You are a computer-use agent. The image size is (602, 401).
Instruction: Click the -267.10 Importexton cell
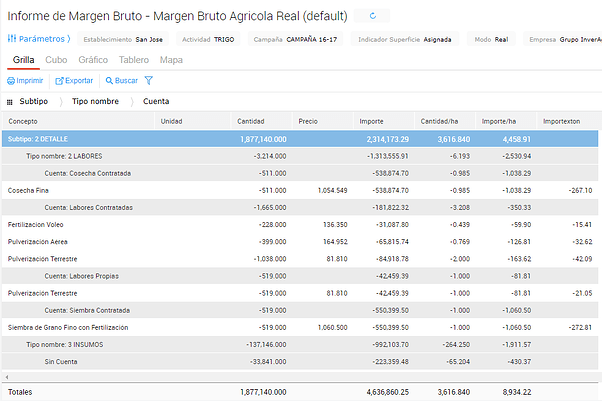(580, 190)
